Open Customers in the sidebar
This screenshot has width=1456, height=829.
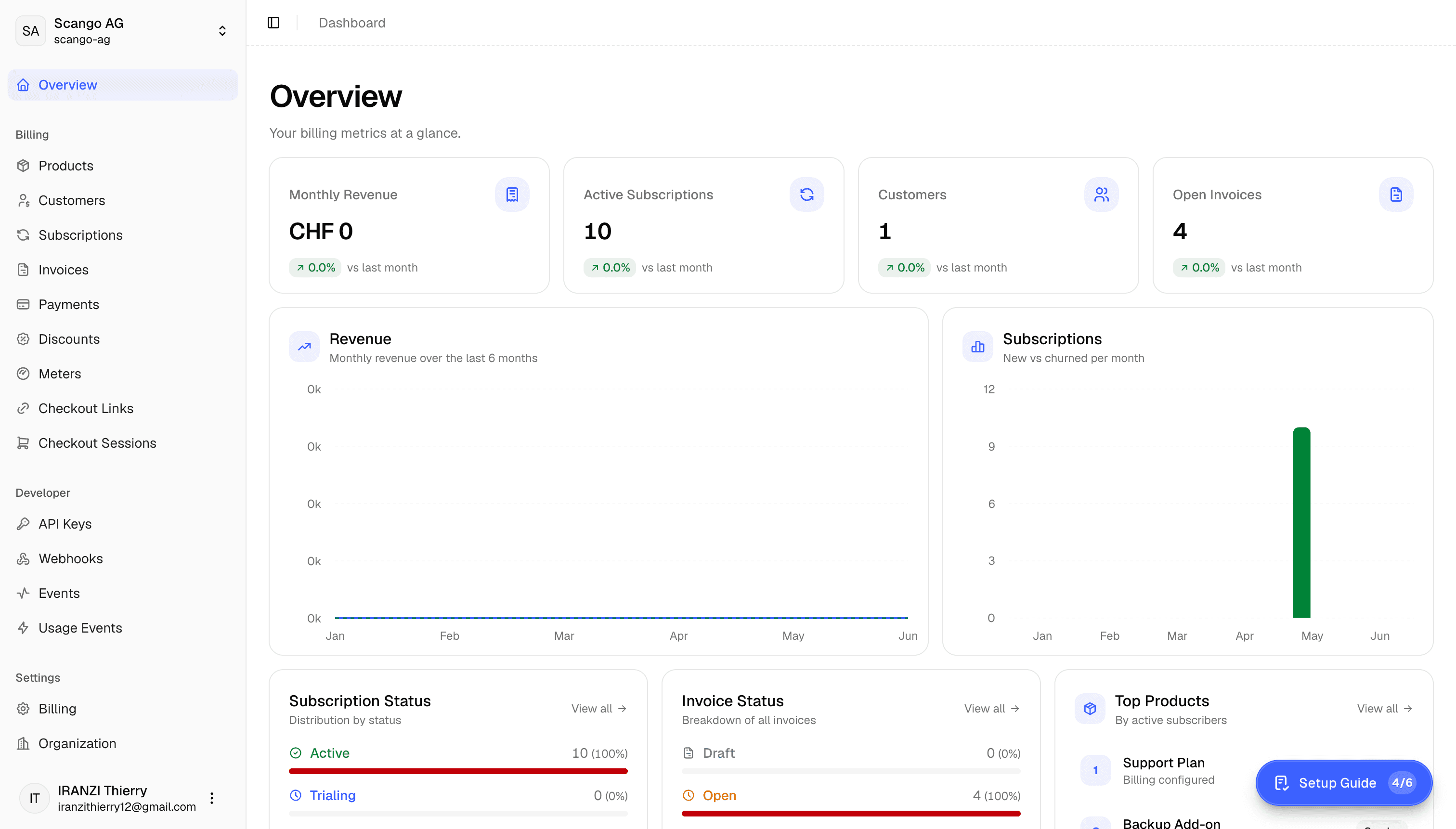coord(123,200)
